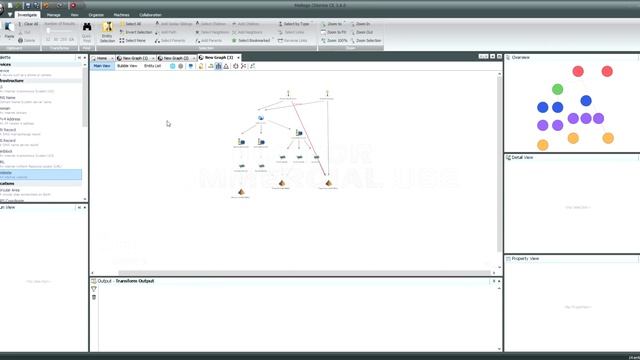The width and height of the screenshot is (640, 360).
Task: Click Reverse Links in the ribbon
Action: click(x=293, y=40)
